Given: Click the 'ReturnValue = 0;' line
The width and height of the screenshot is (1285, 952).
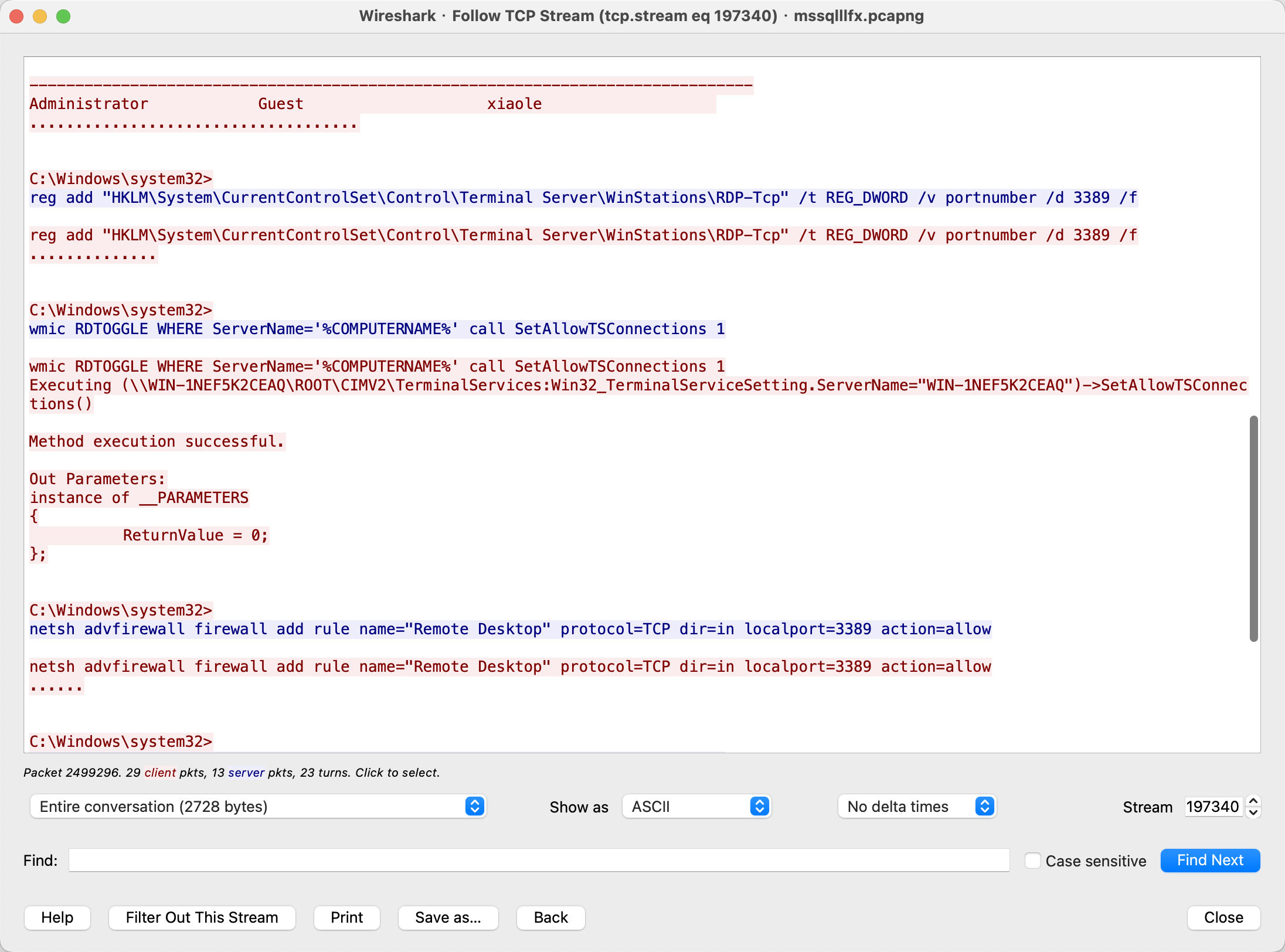Looking at the screenshot, I should coord(195,535).
